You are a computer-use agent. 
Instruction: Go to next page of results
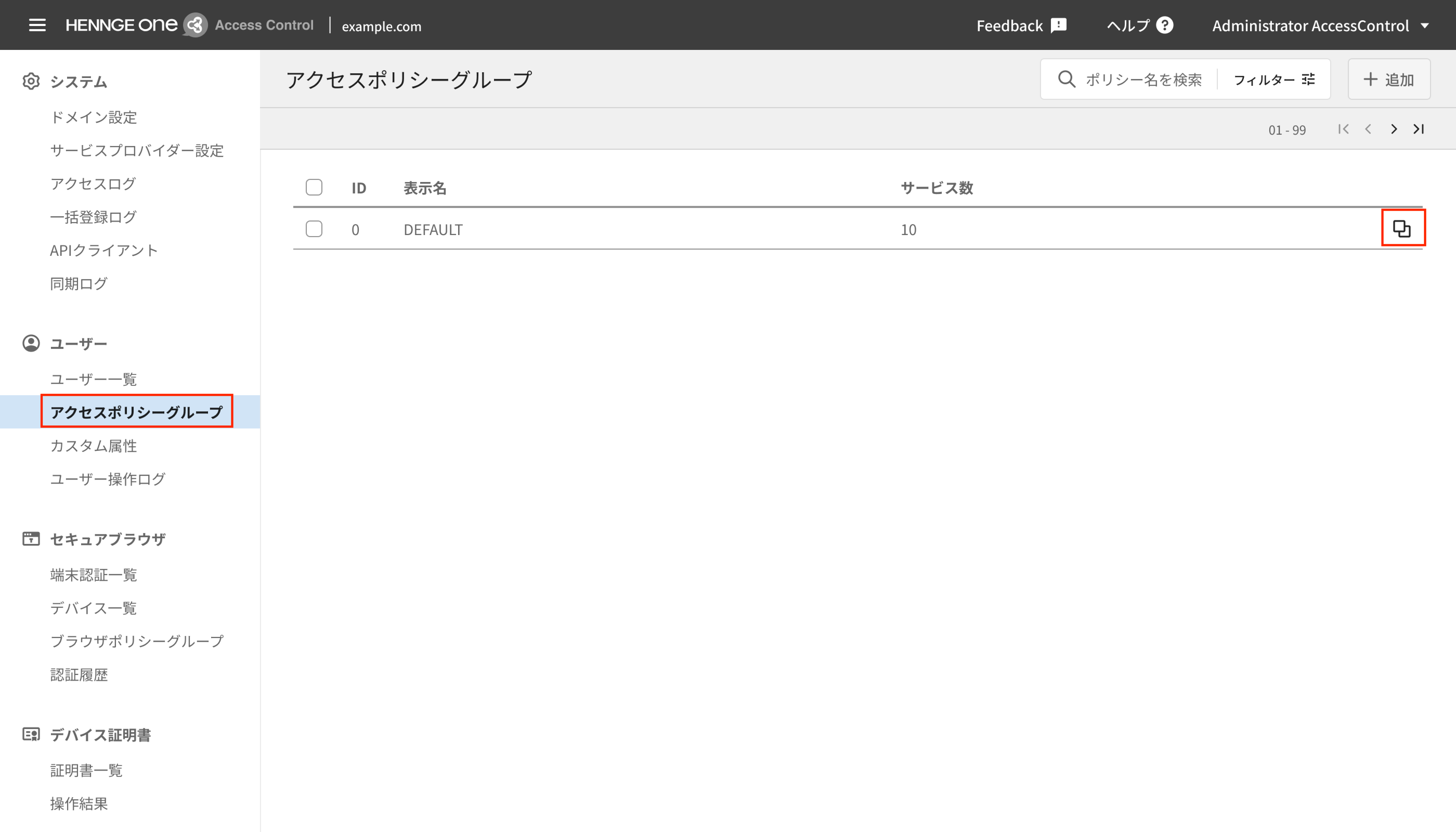pyautogui.click(x=1394, y=129)
